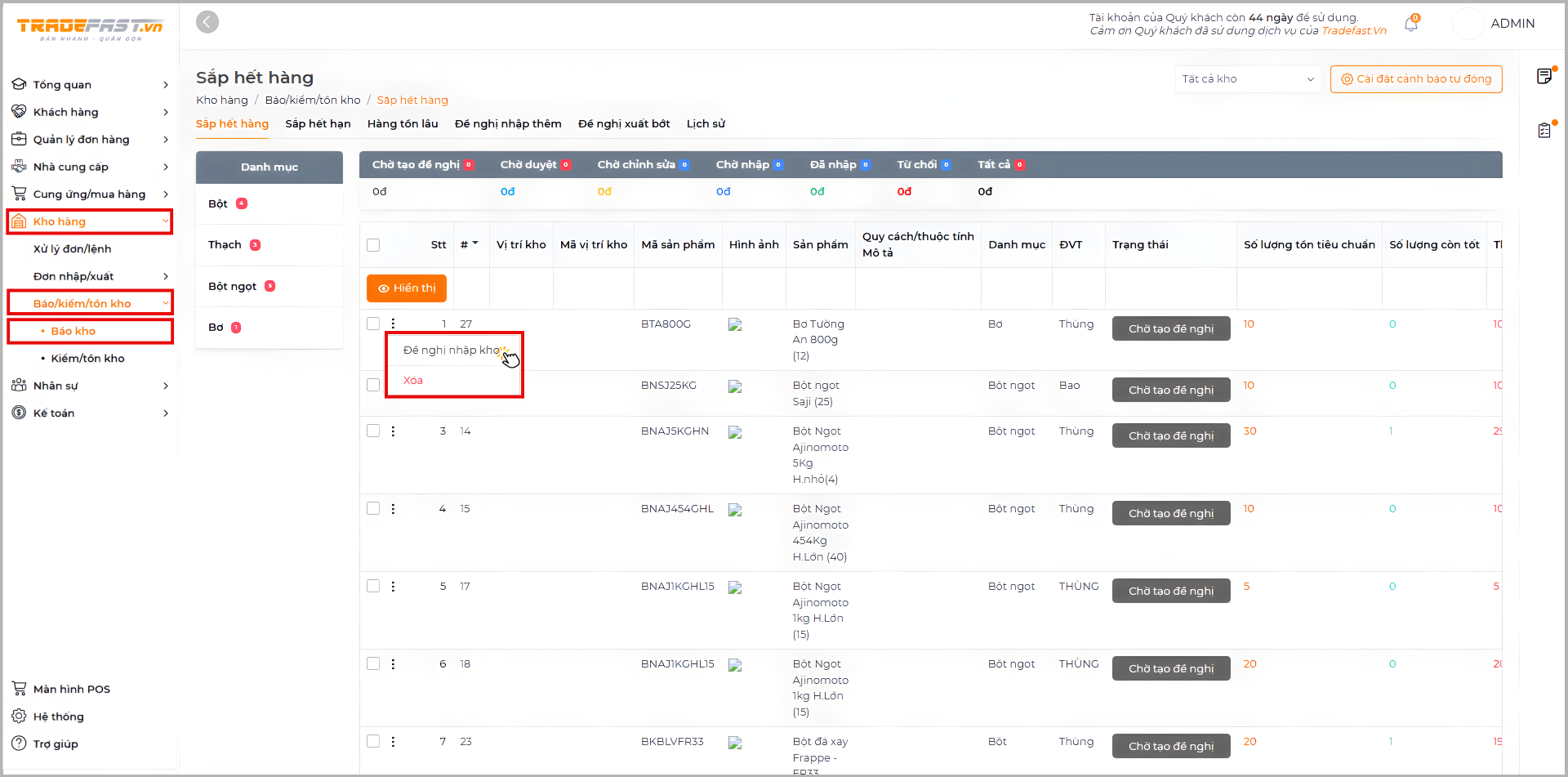The width and height of the screenshot is (1568, 777).
Task: Check the checkbox for row BNAJ5KGHN
Action: pos(373,431)
